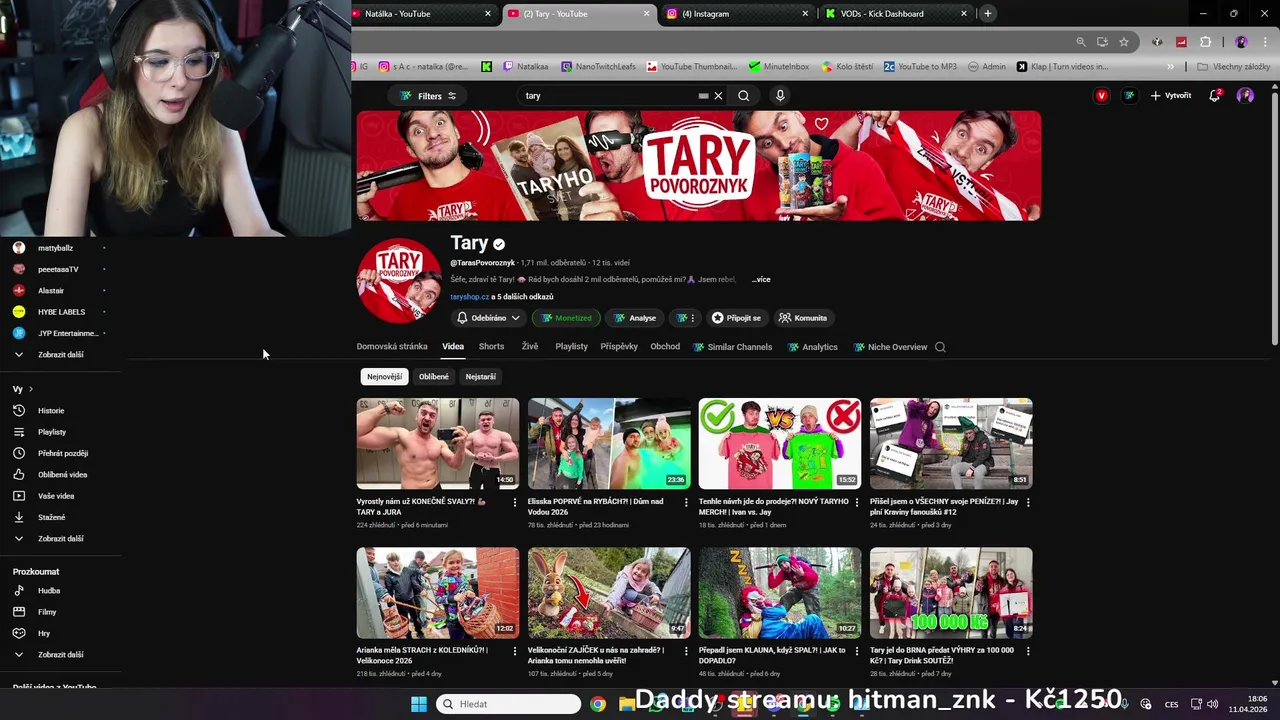Open the YouTube to MP3 bookmark
The width and height of the screenshot is (1280, 720).
(920, 67)
